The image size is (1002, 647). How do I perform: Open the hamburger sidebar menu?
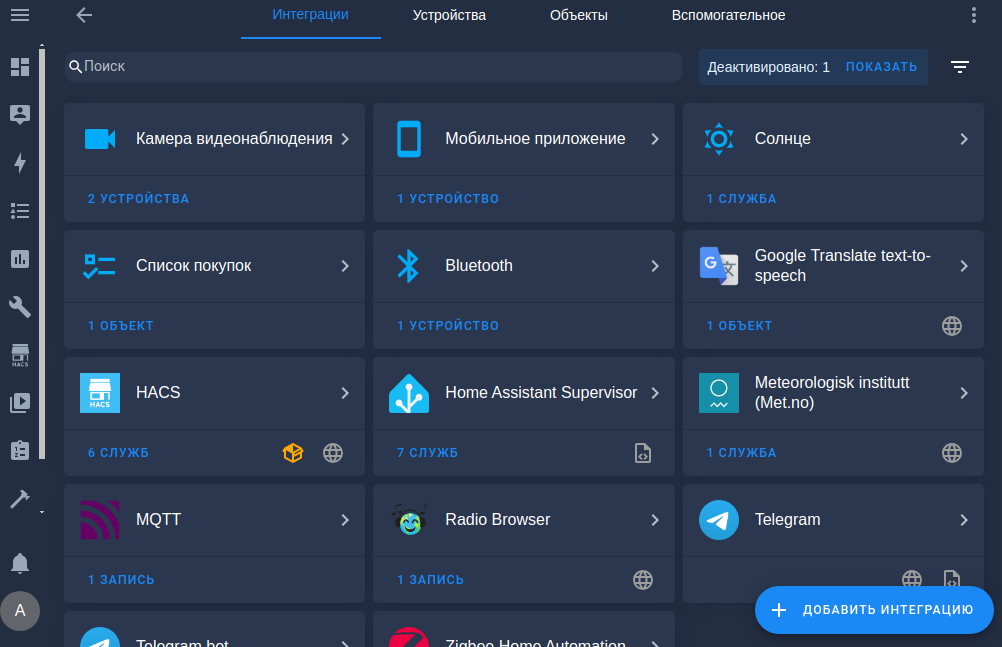pos(20,15)
